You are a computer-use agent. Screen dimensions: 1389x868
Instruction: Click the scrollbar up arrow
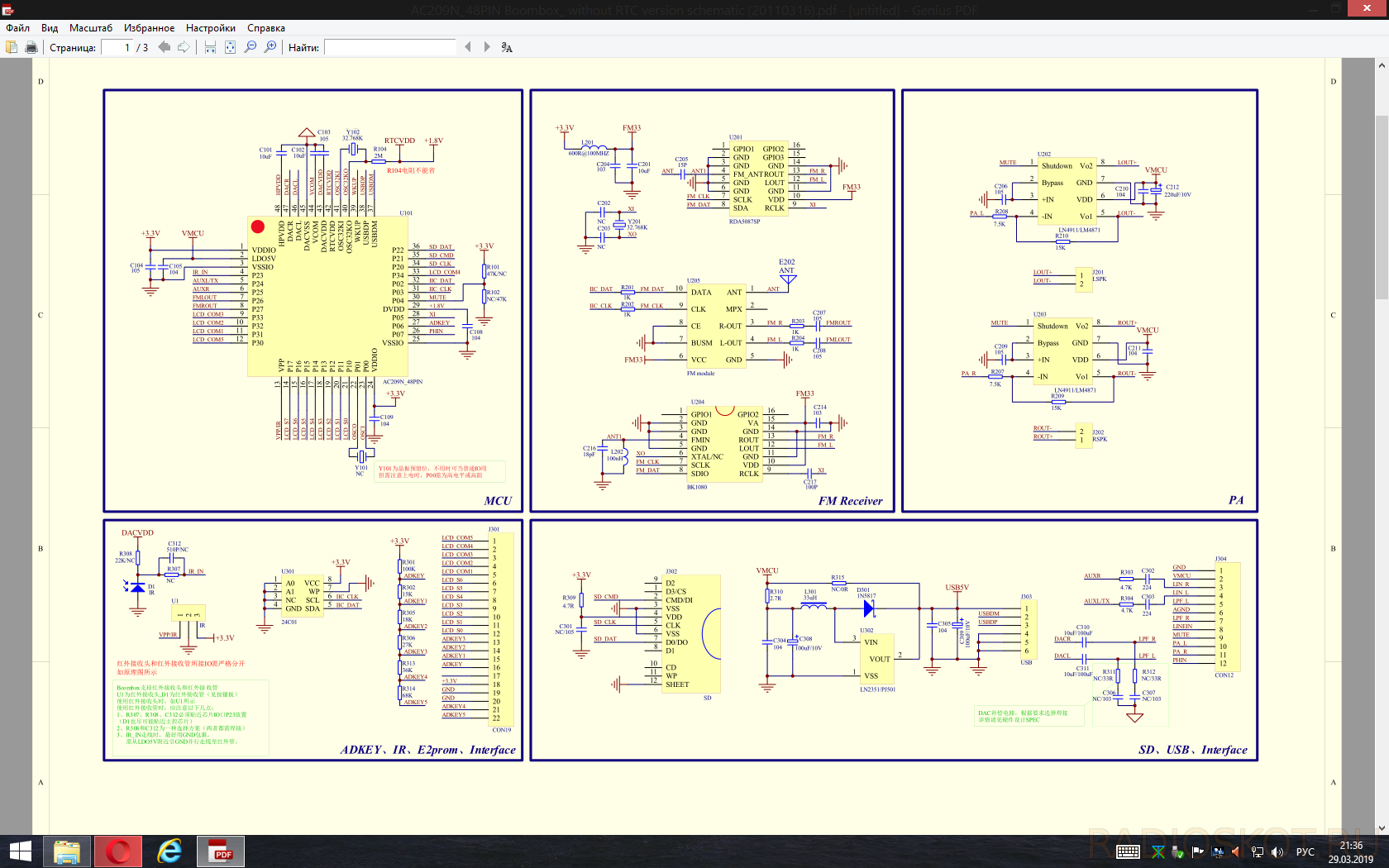1382,65
